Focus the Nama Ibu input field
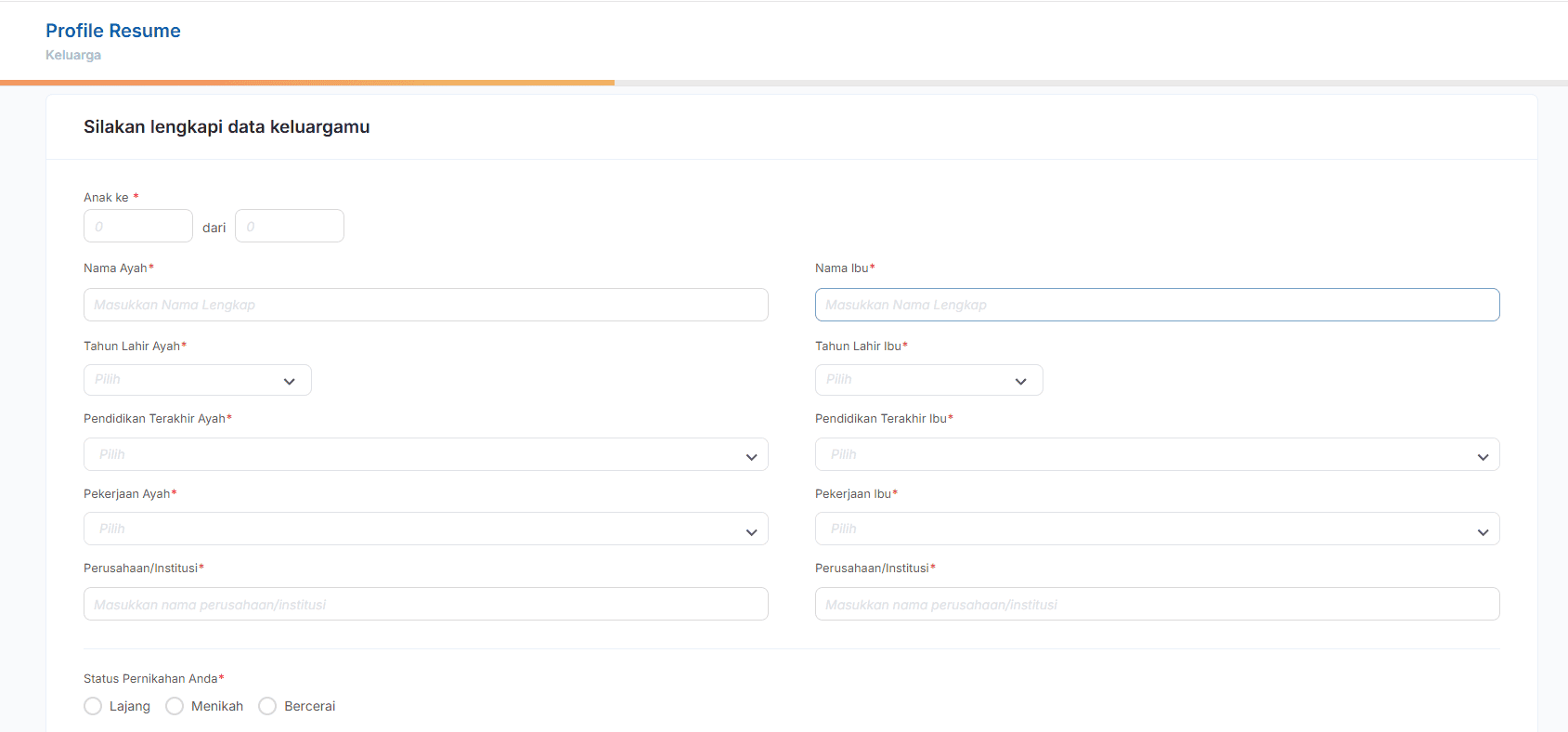The image size is (1568, 732). click(x=1157, y=305)
